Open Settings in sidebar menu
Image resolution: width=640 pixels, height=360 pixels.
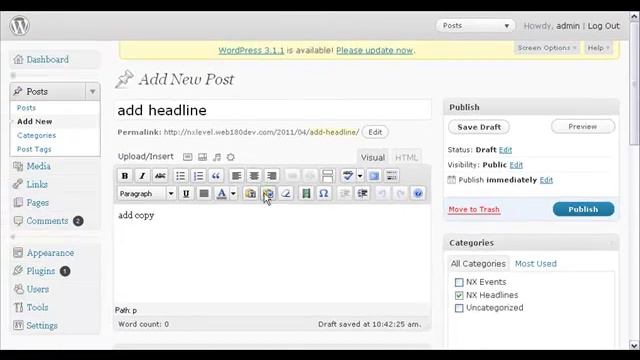[42, 326]
